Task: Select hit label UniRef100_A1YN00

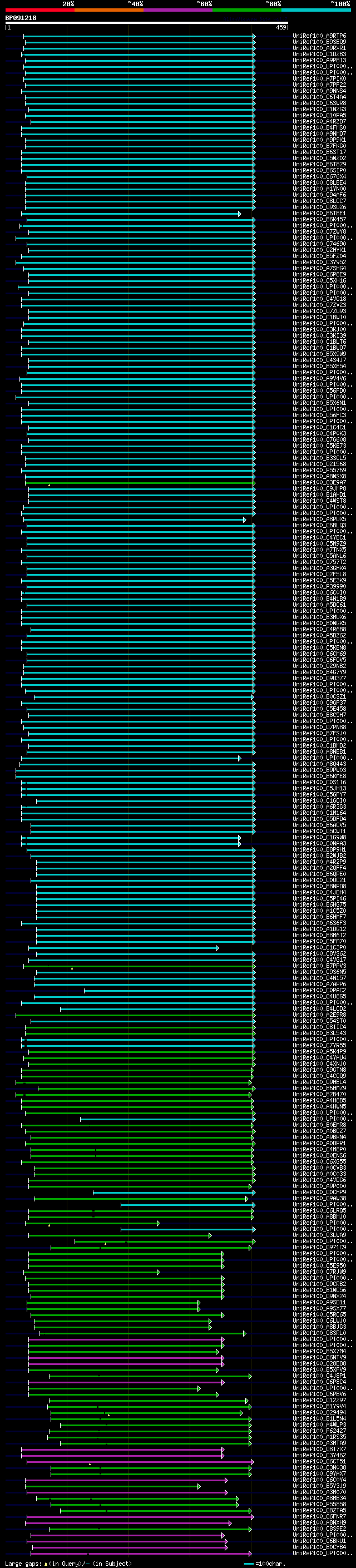Action: pos(319,189)
